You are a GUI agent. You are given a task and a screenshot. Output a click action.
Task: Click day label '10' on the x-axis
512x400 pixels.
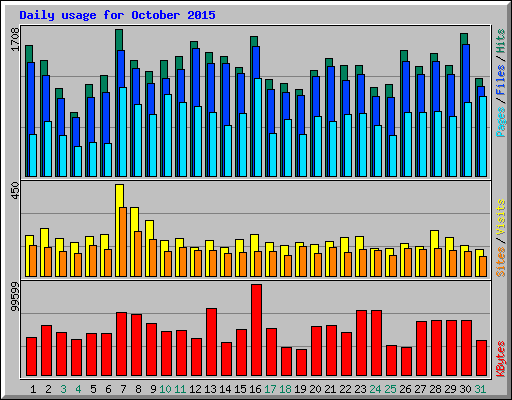pos(165,389)
